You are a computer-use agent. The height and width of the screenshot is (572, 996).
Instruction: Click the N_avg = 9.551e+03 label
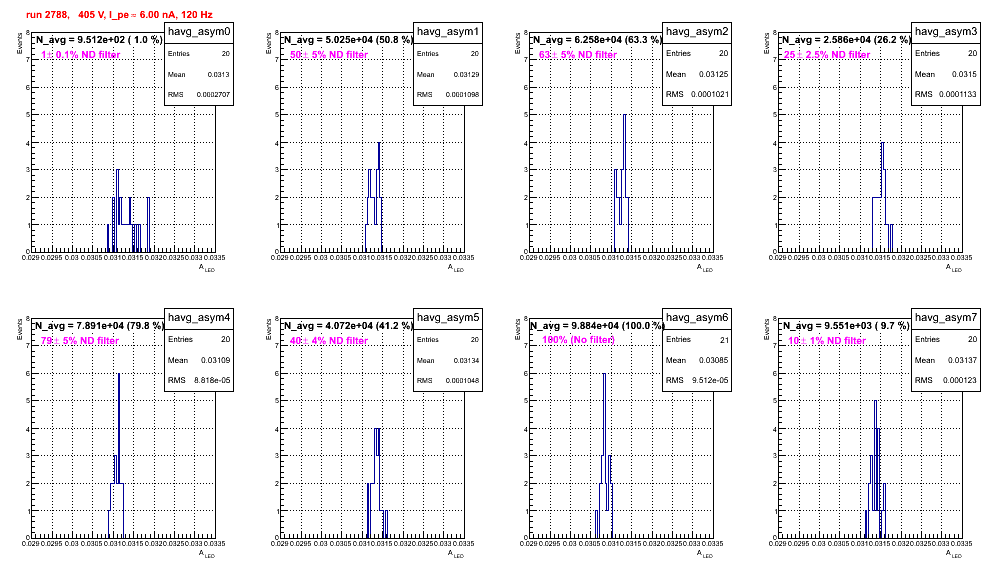click(x=846, y=326)
